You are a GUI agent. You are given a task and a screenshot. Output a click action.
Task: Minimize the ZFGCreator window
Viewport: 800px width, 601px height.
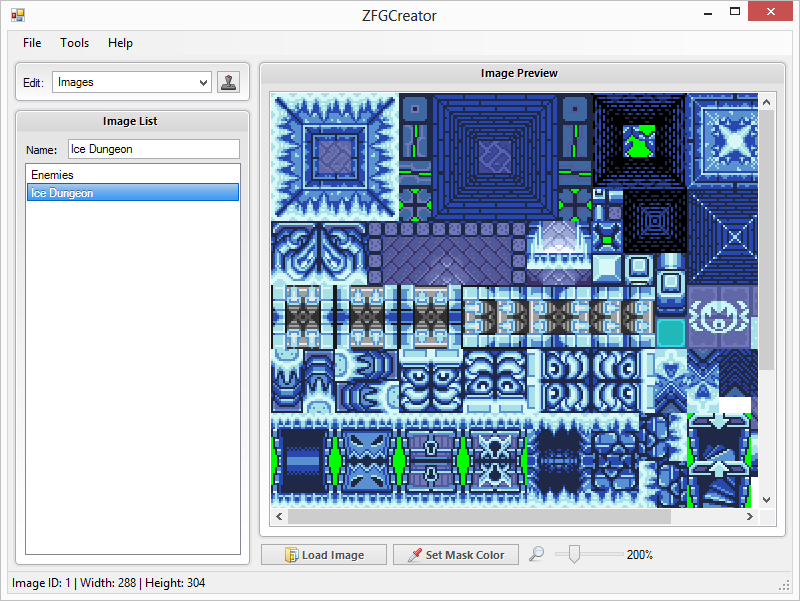(x=708, y=13)
